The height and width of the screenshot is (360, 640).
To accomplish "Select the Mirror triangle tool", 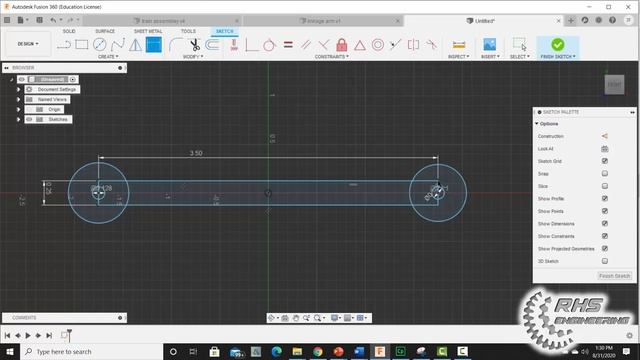I will pyautogui.click(x=135, y=44).
